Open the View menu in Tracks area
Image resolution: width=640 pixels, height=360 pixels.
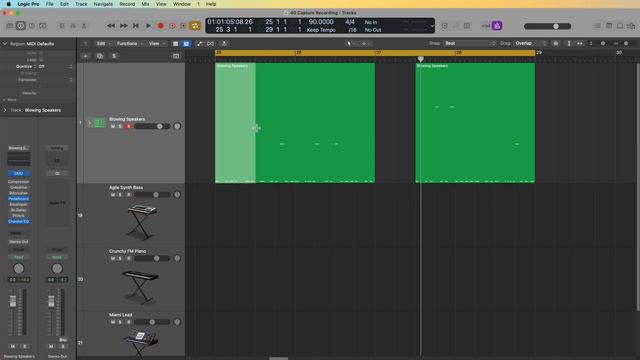pyautogui.click(x=156, y=43)
